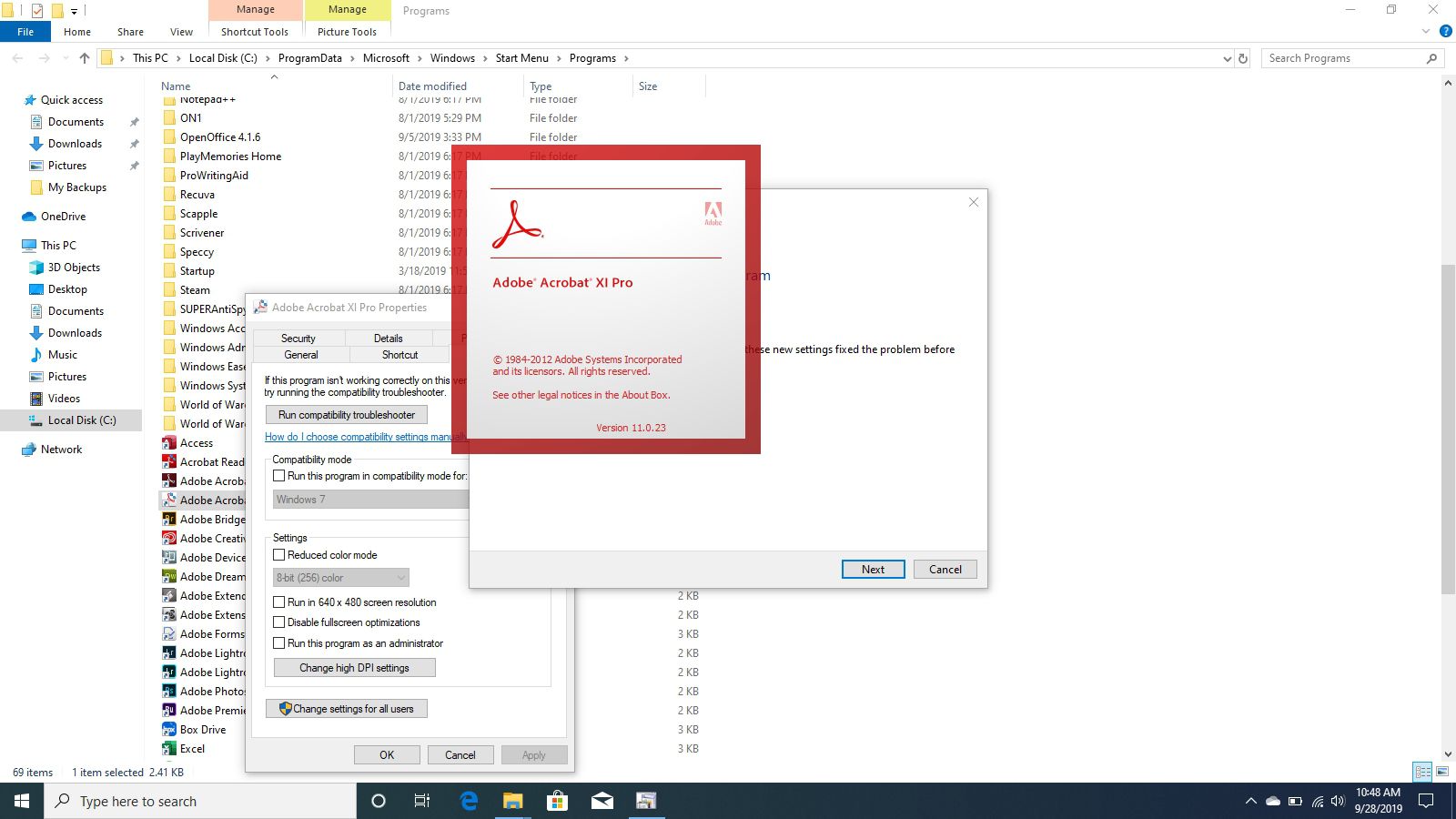Enable Run this program in compatibility mode
The width and height of the screenshot is (1456, 819).
coord(279,476)
